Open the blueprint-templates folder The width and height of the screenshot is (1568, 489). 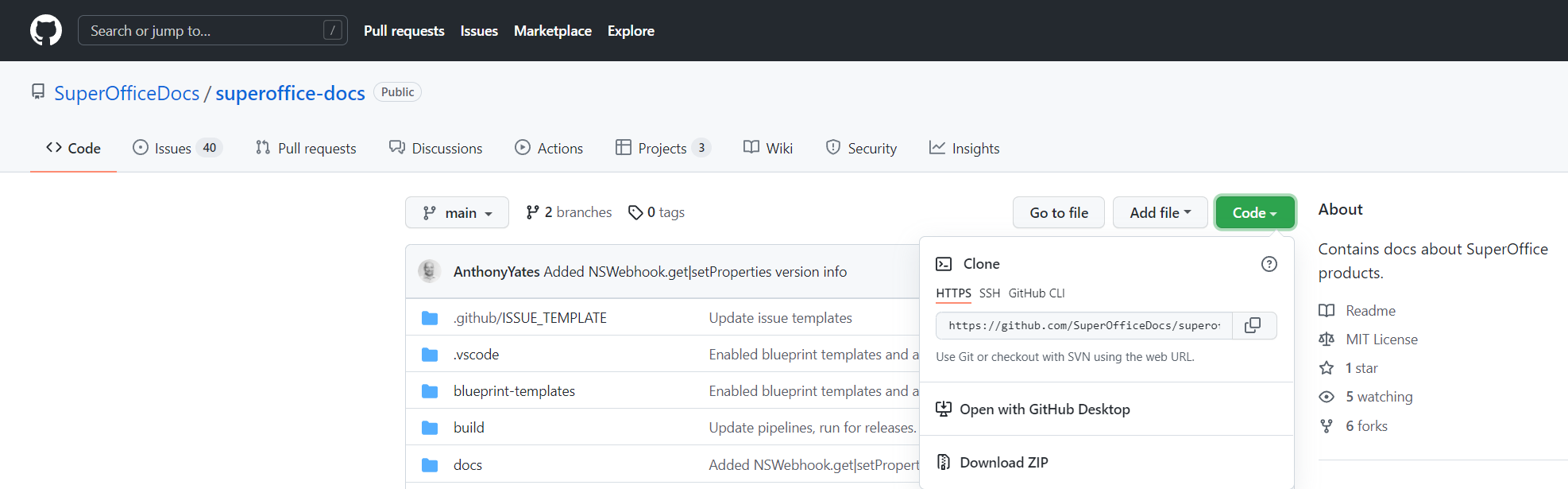(514, 391)
